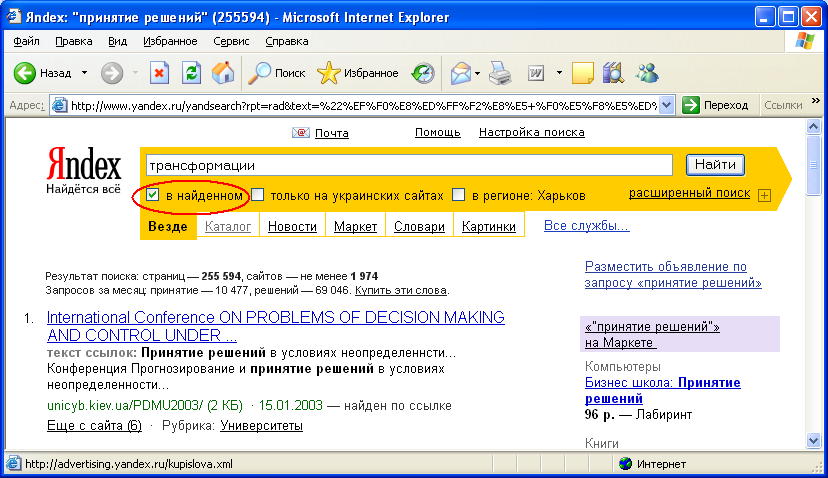
Task: Expand the Links (Ссылки) toolbar chevron
Action: click(815, 100)
